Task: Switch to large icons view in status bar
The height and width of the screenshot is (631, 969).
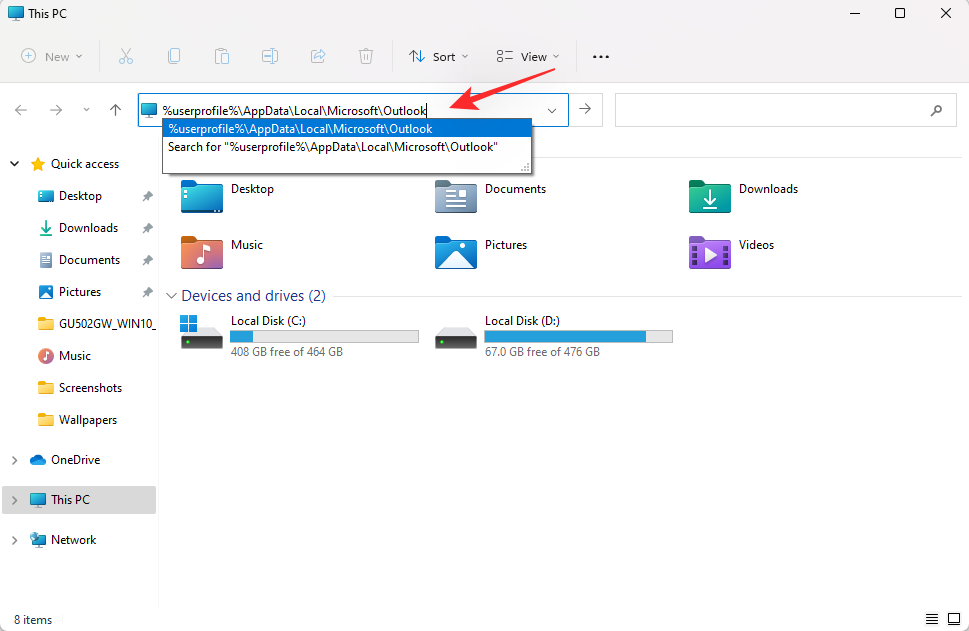Action: click(x=954, y=619)
